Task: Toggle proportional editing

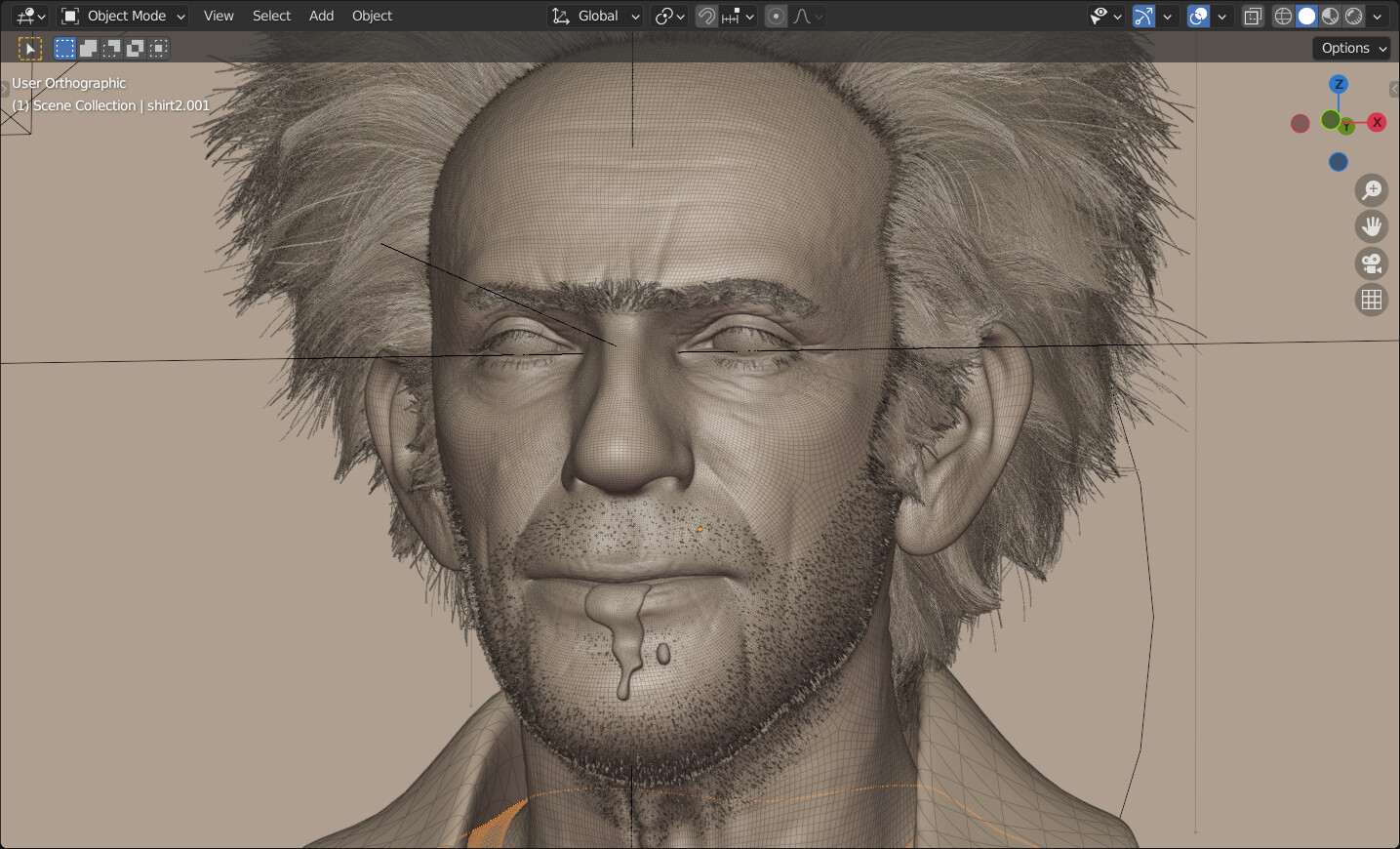Action: coord(776,16)
